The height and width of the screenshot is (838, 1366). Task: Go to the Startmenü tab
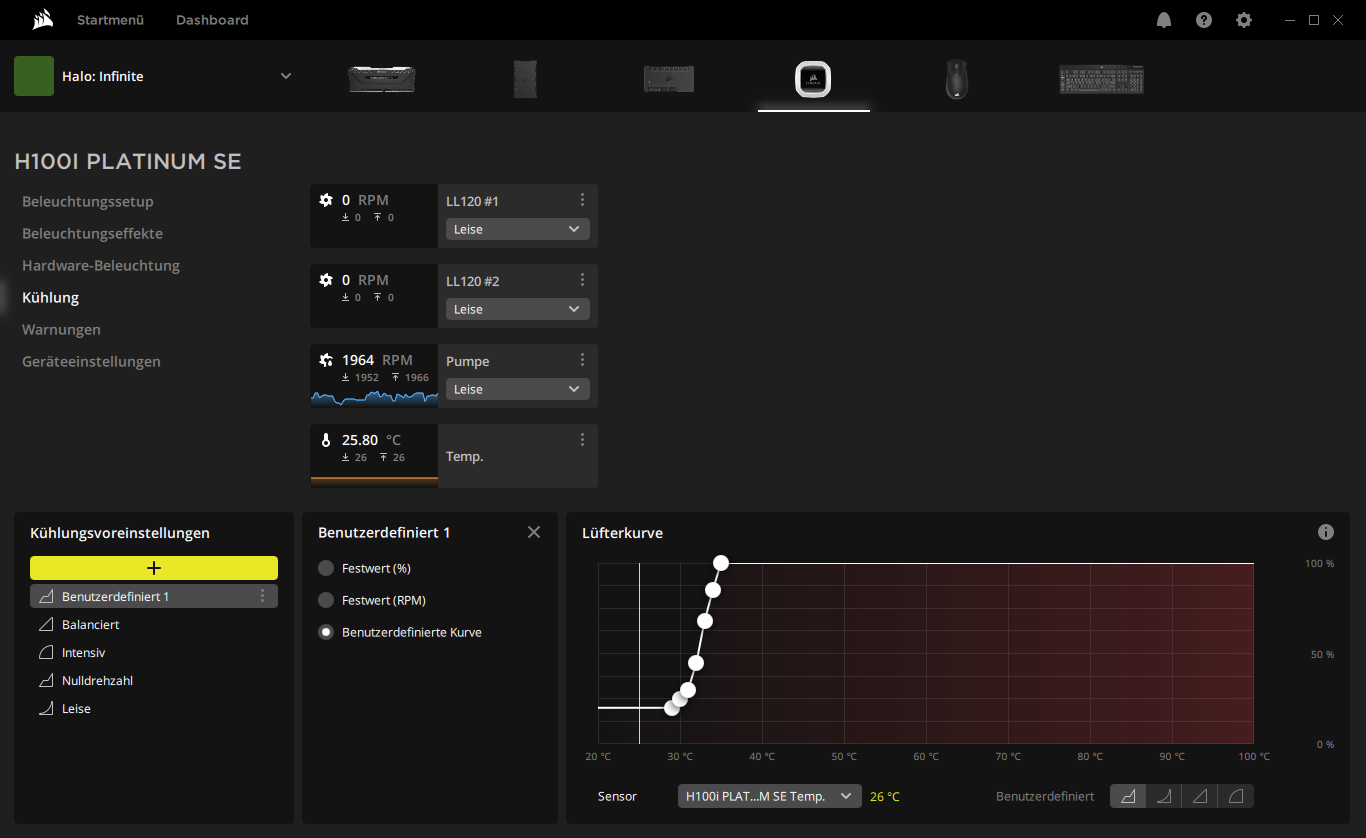coord(110,20)
